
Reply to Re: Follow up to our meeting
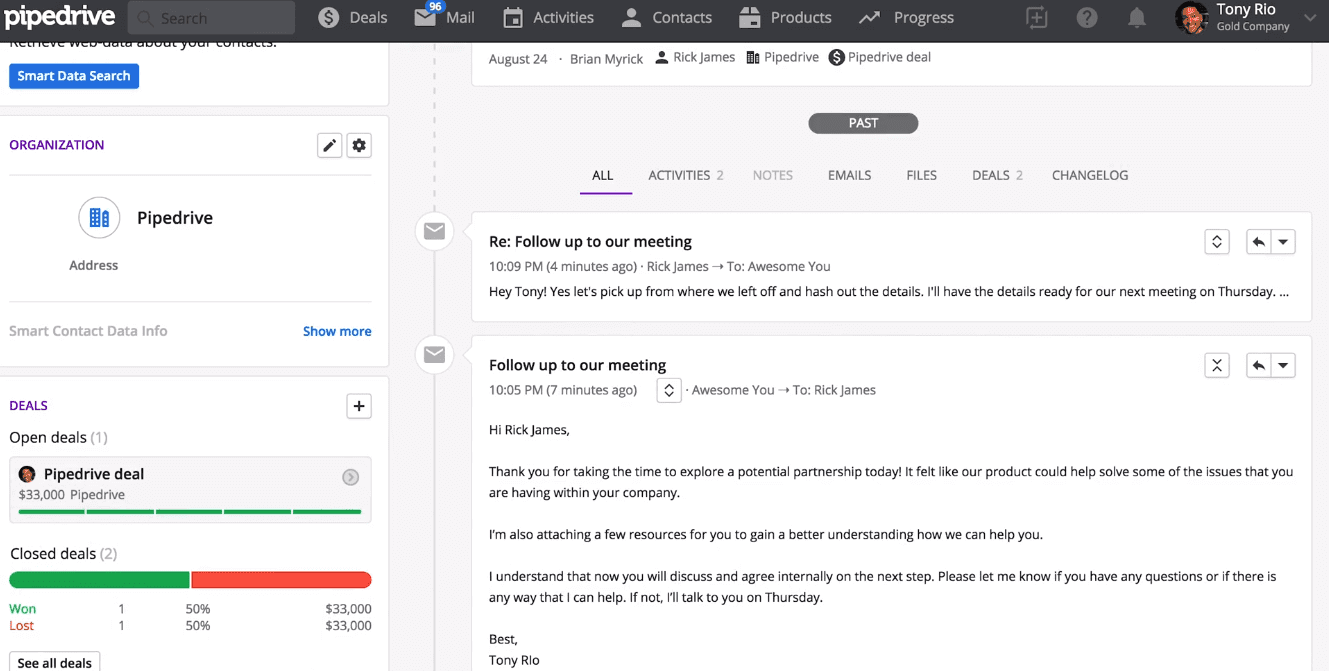pyautogui.click(x=1258, y=241)
